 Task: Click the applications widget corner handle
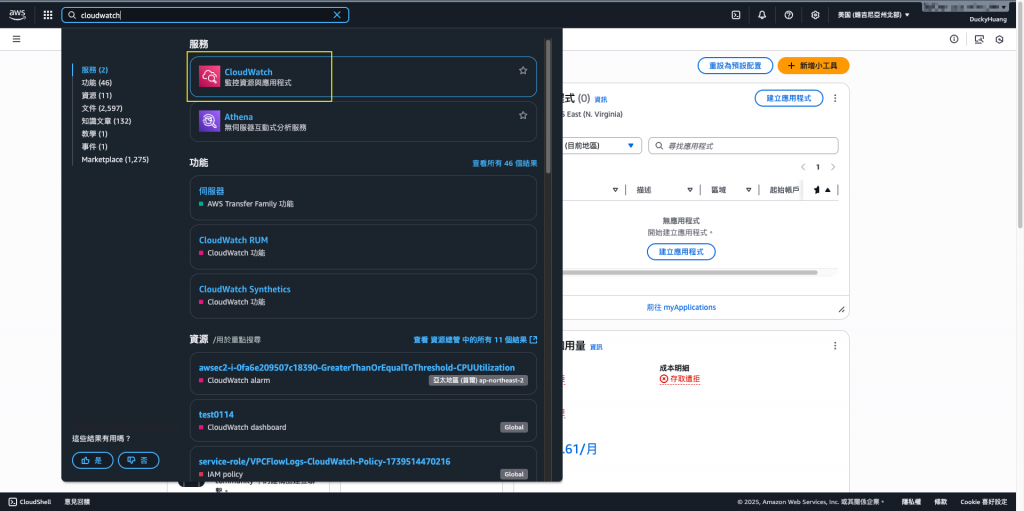click(841, 310)
